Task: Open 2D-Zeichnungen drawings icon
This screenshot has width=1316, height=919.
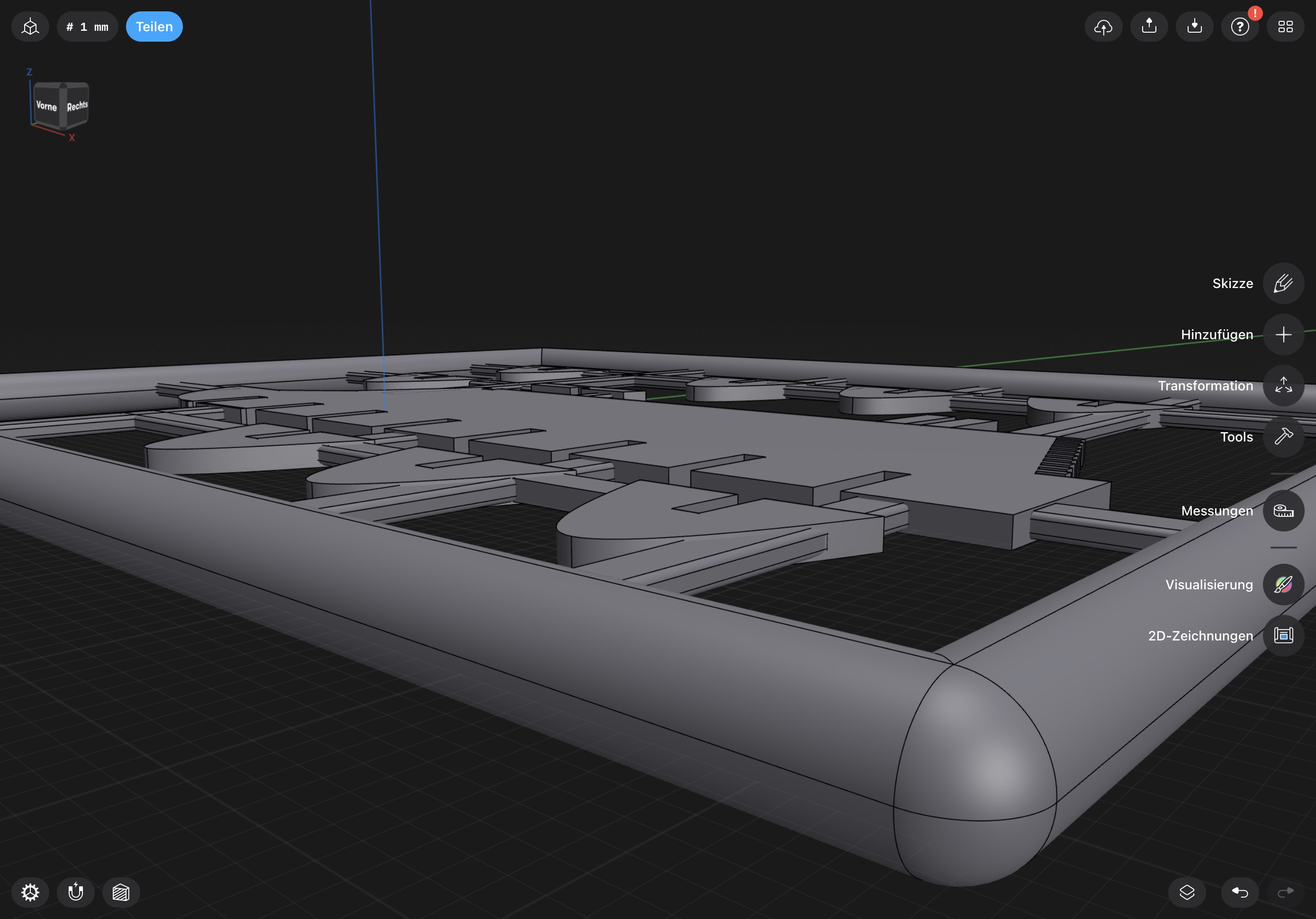Action: pos(1283,635)
